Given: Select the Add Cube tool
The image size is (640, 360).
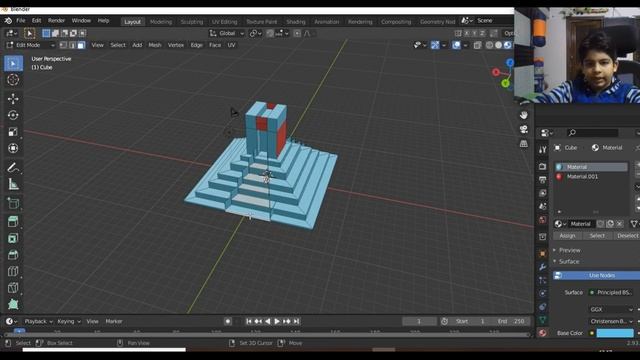Looking at the screenshot, I should 13,203.
